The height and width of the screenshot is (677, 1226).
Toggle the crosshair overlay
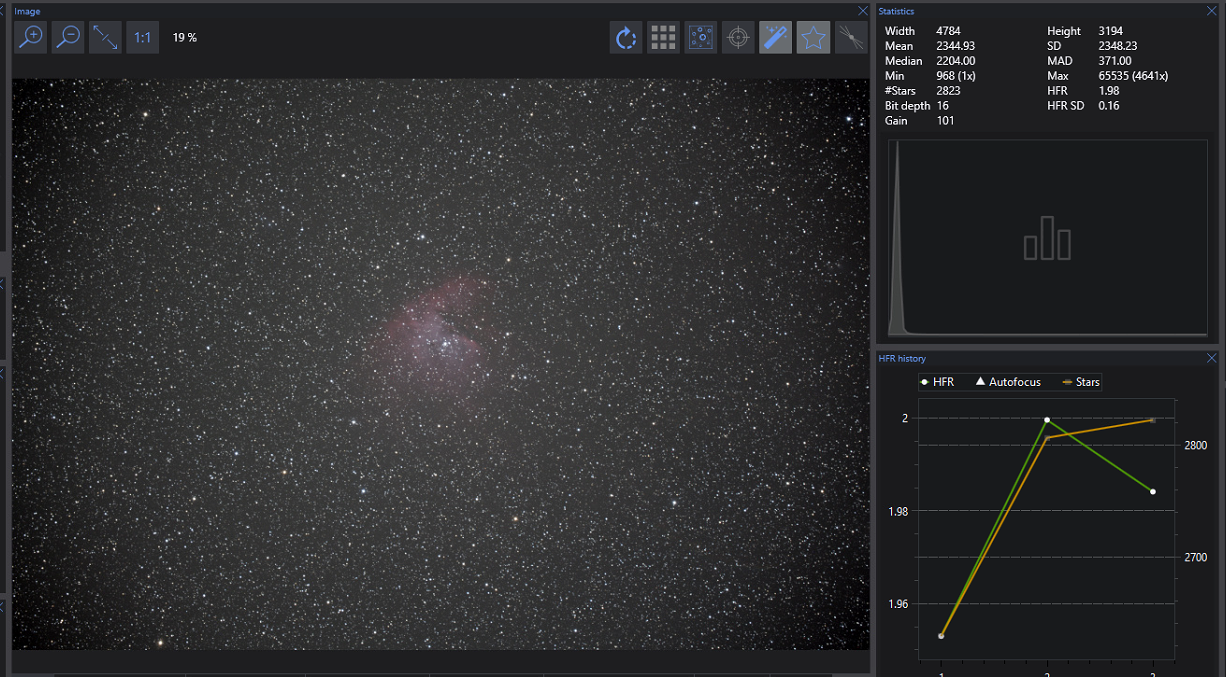coord(738,38)
